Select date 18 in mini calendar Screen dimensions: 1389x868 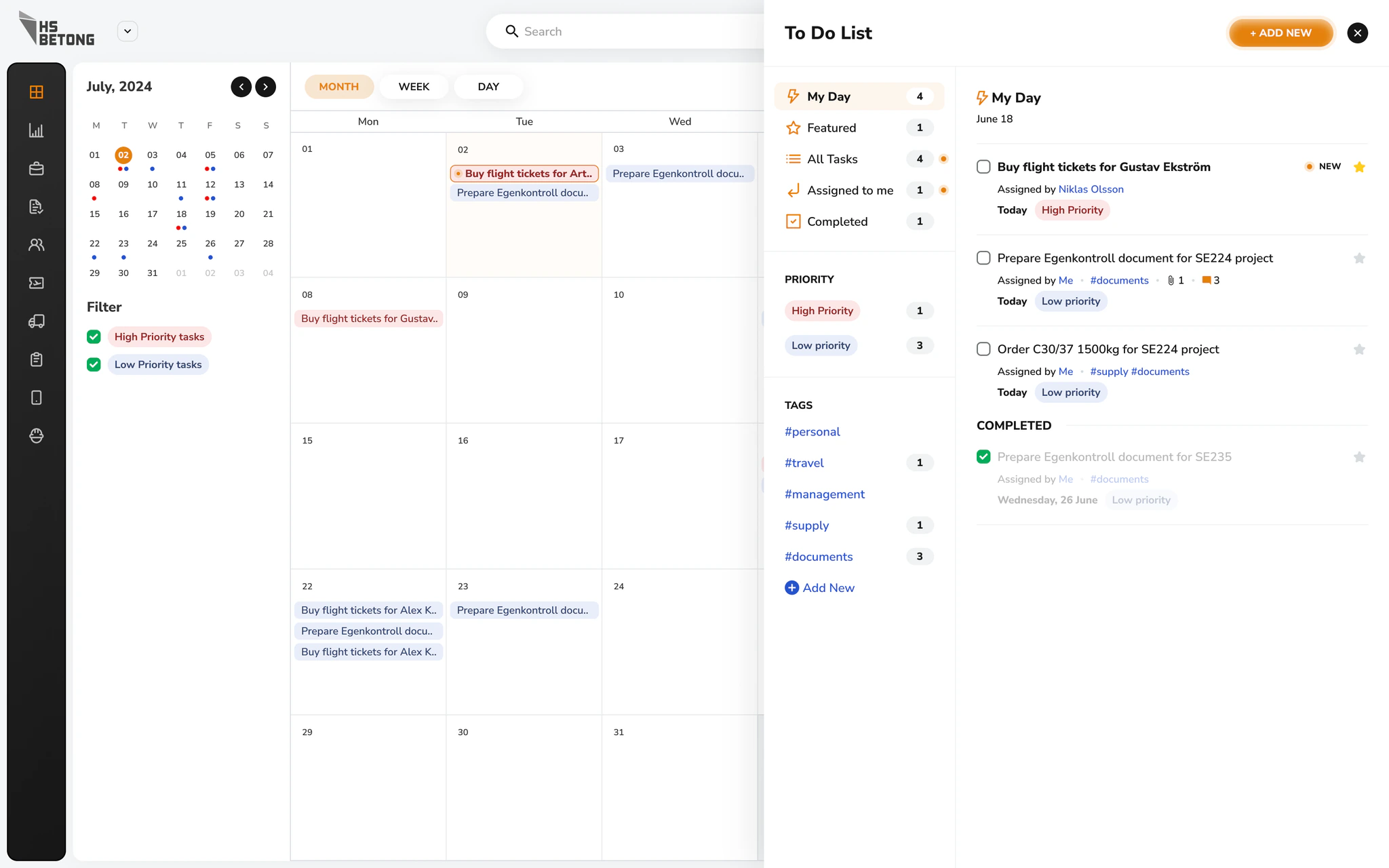point(181,214)
